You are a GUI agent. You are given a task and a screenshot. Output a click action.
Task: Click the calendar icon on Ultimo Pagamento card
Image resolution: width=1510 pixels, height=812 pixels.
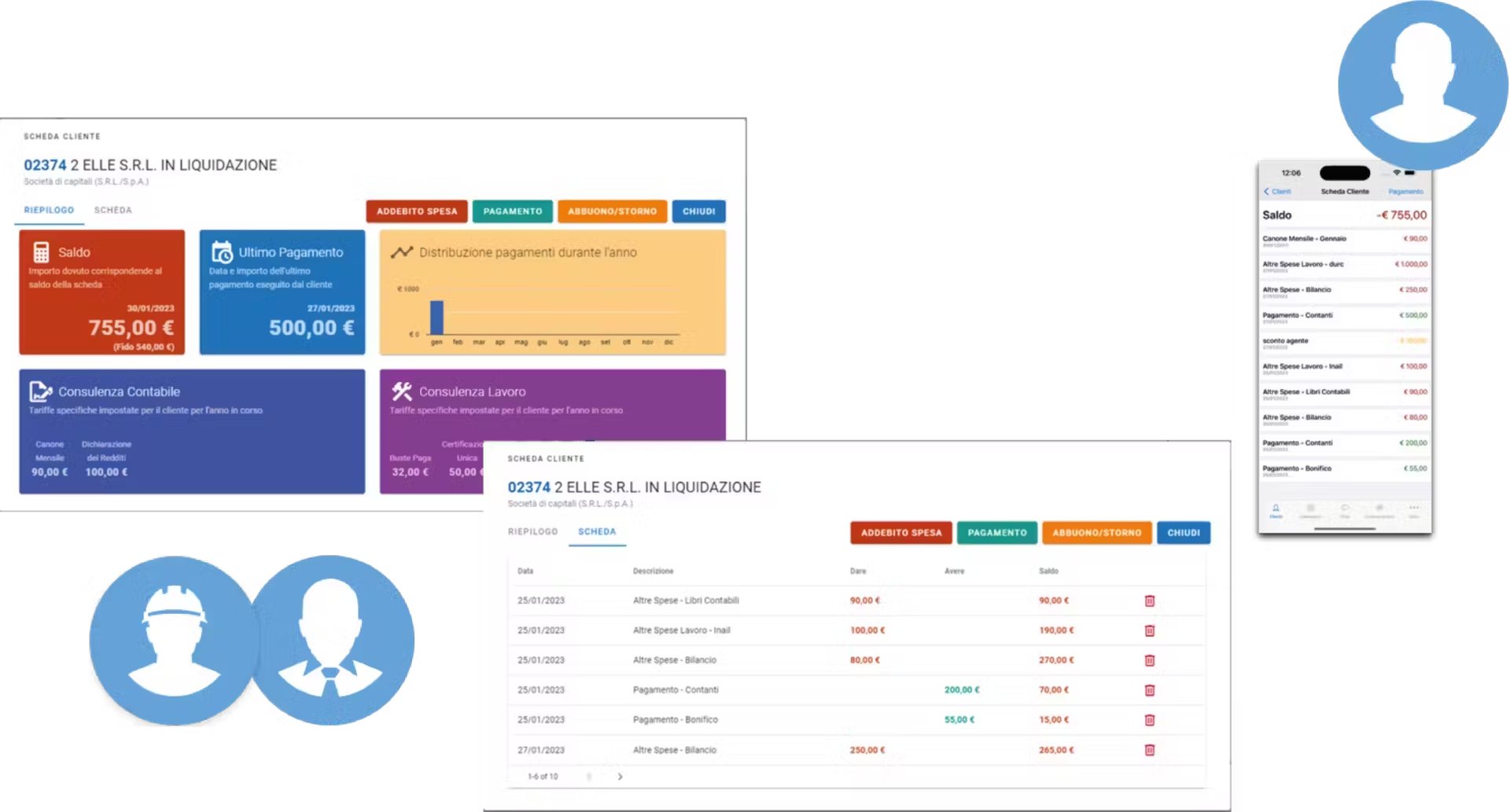[222, 252]
